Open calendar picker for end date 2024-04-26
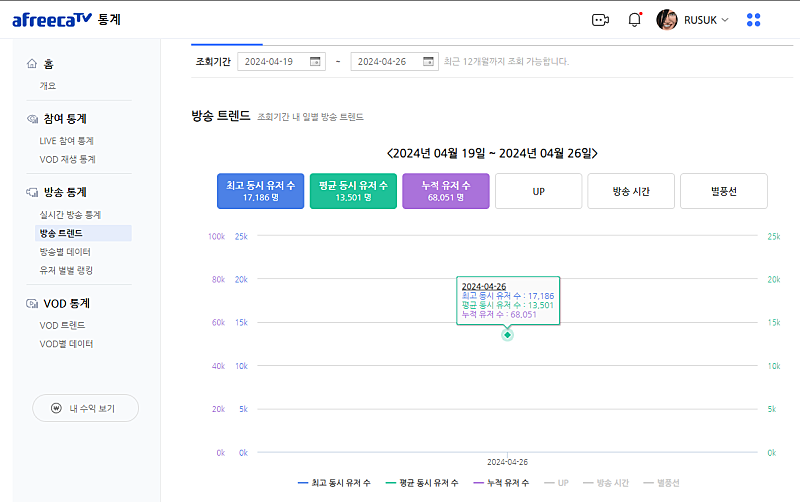 [x=428, y=62]
